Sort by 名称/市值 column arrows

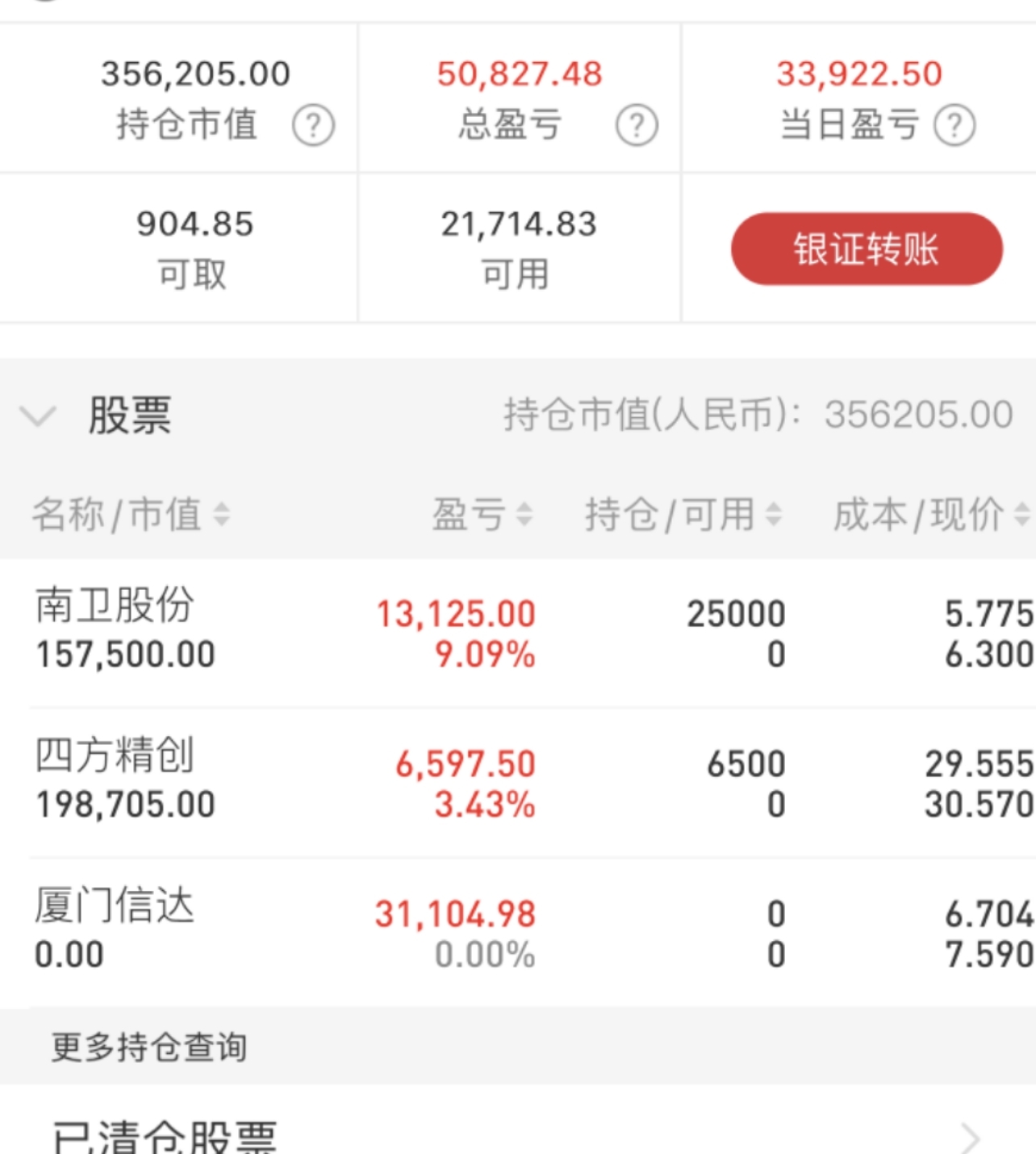[221, 514]
